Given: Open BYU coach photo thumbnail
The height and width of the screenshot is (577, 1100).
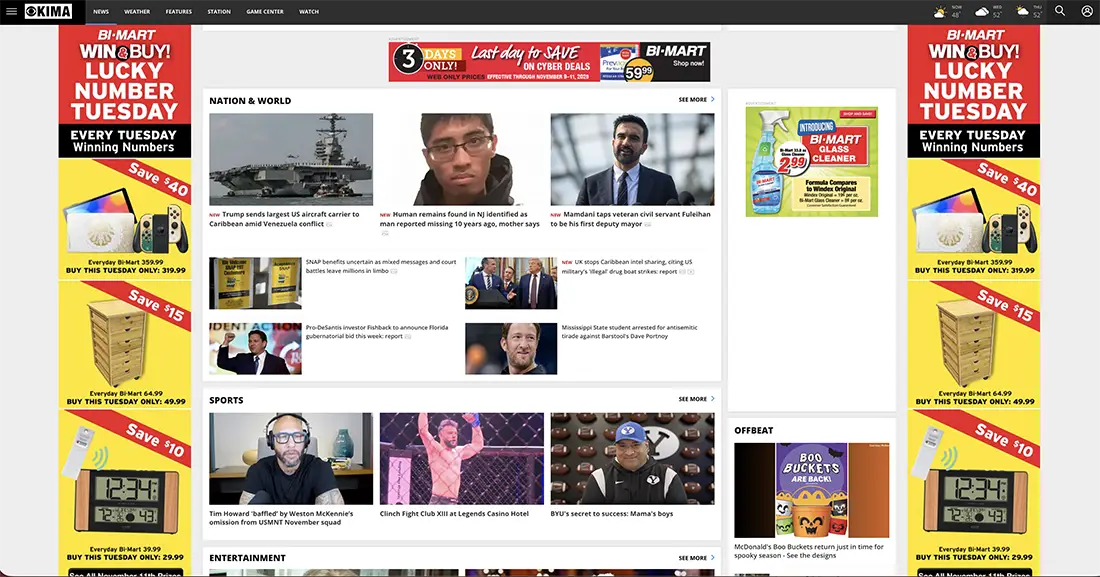Looking at the screenshot, I should coord(632,458).
